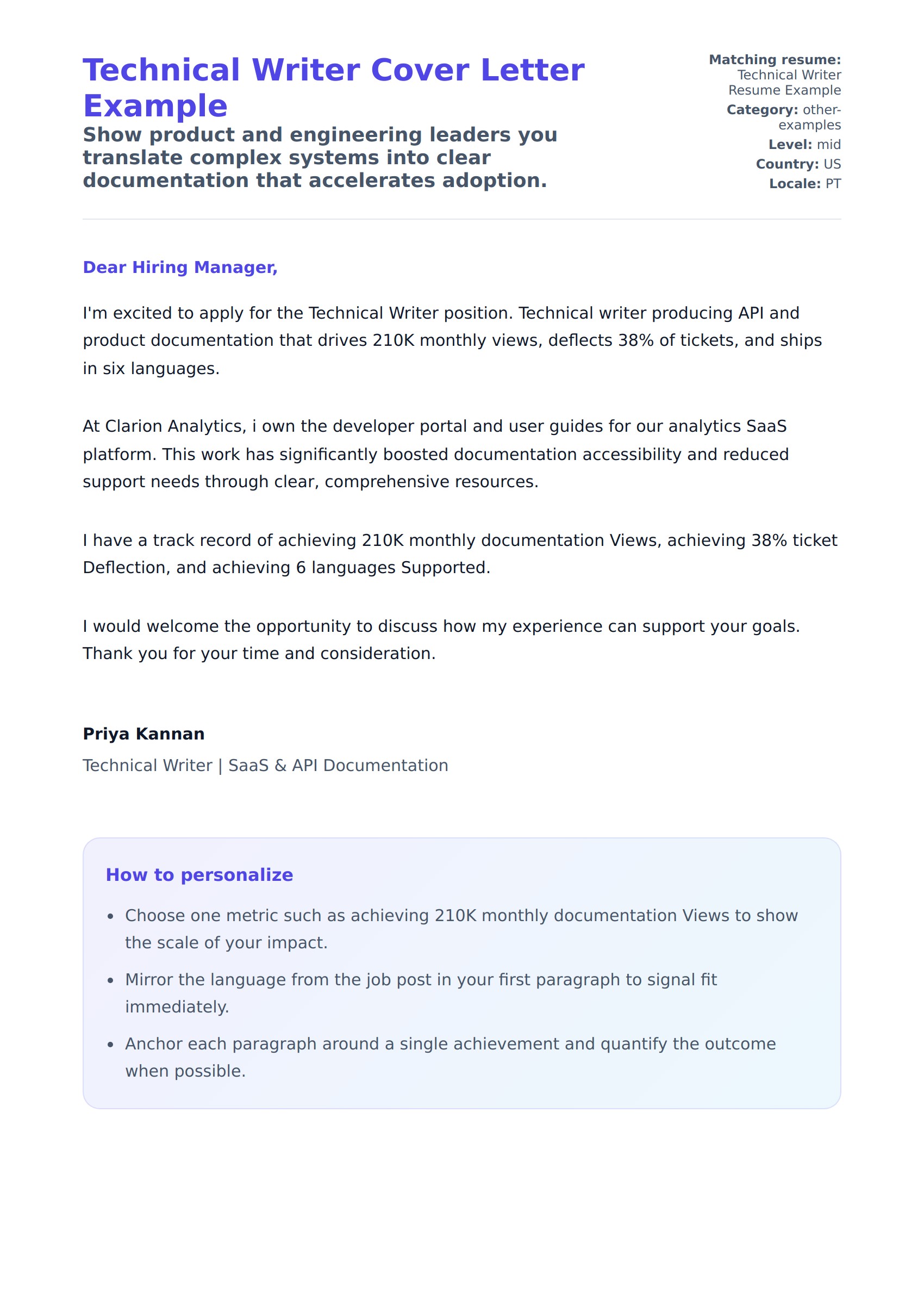
Task: Click the "Country: US" metadata line
Action: (x=798, y=164)
